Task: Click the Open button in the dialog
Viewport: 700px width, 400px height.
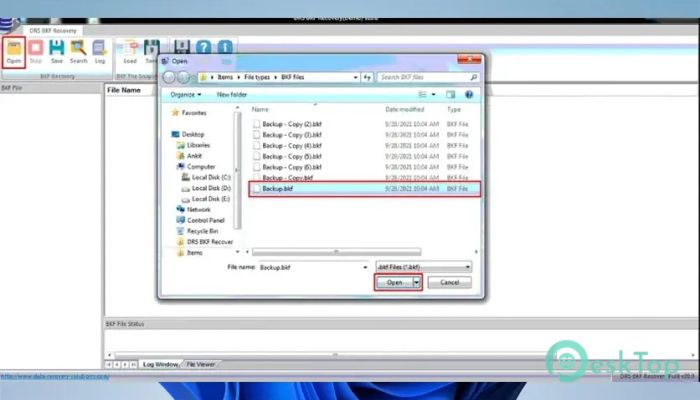Action: click(x=395, y=282)
